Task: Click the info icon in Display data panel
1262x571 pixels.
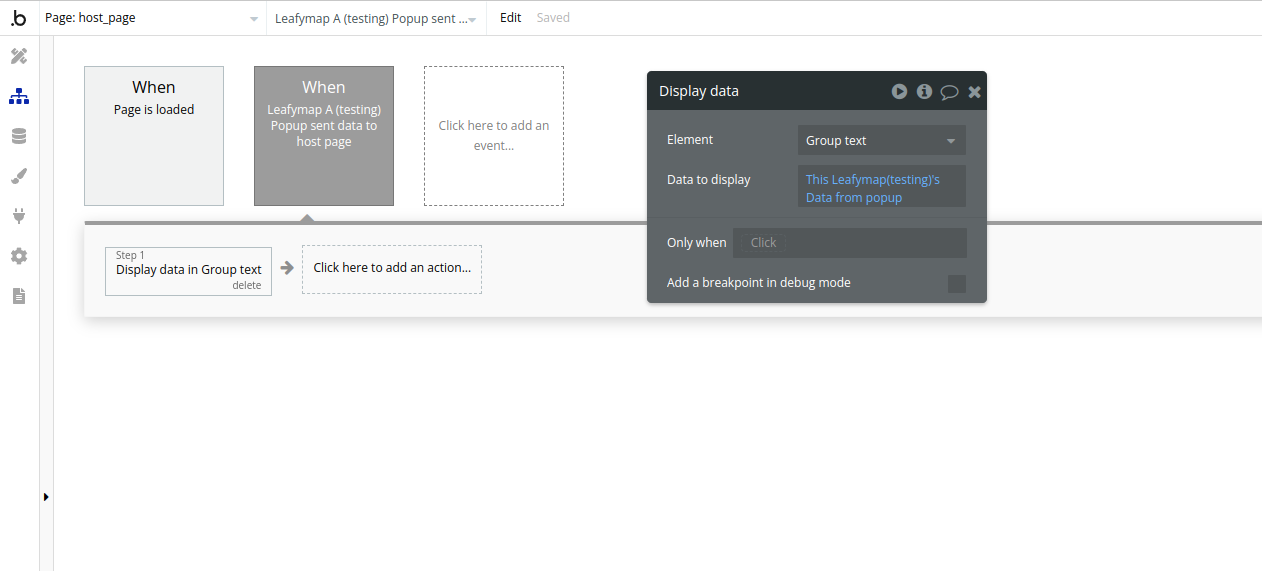Action: pyautogui.click(x=924, y=91)
